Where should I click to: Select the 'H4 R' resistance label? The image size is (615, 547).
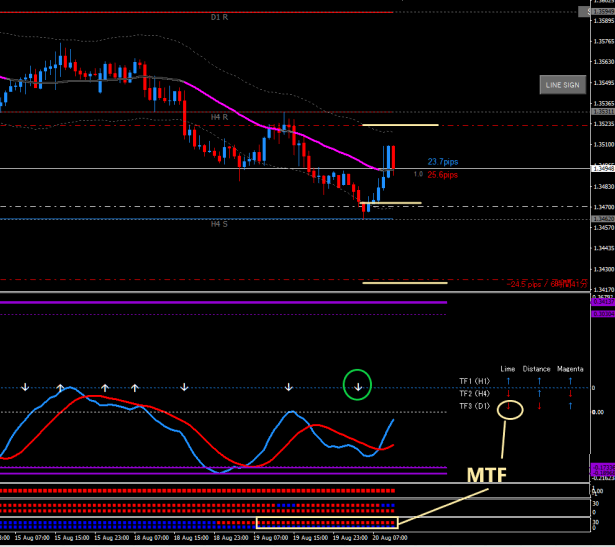219,117
